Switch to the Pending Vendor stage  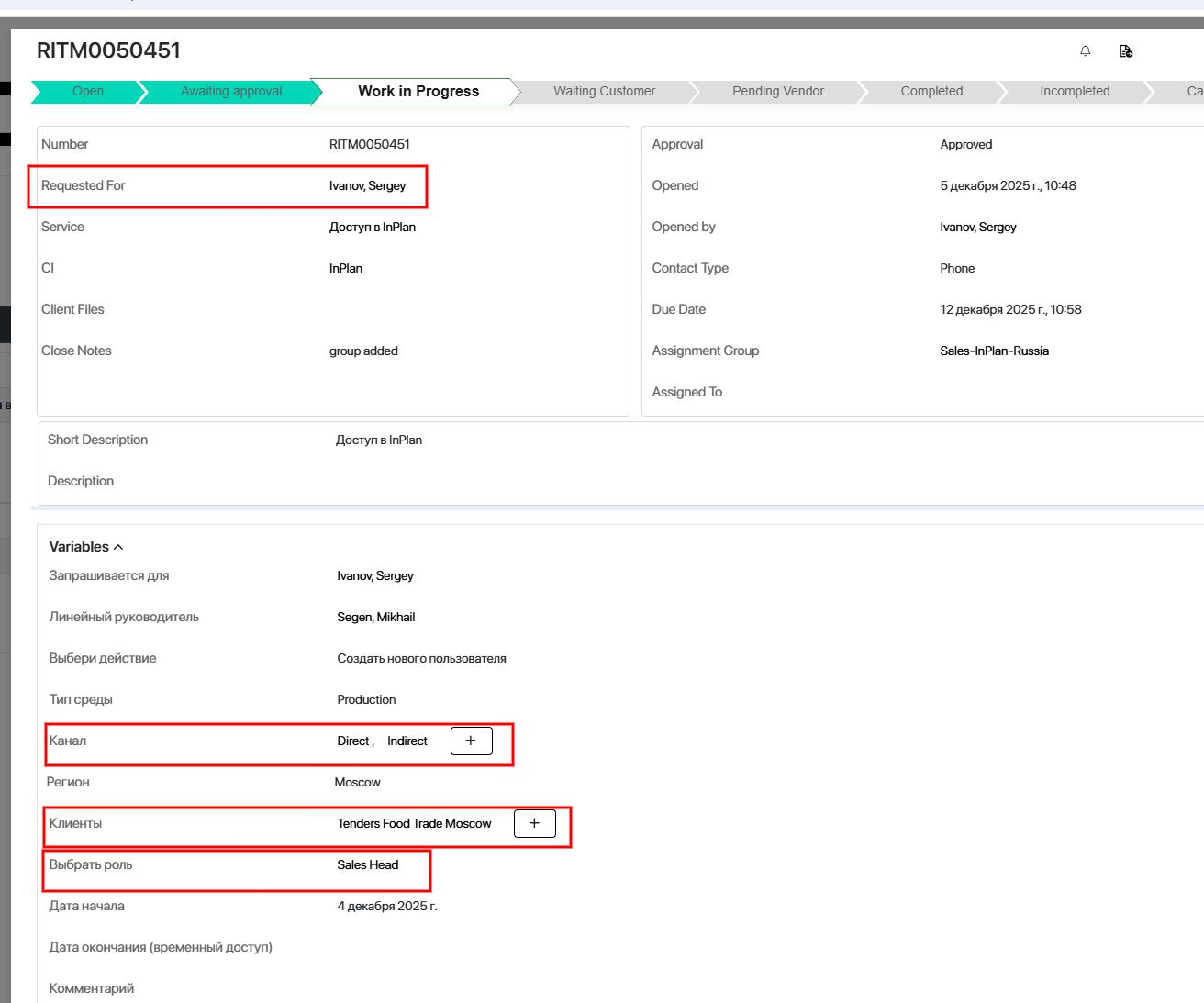click(x=777, y=91)
